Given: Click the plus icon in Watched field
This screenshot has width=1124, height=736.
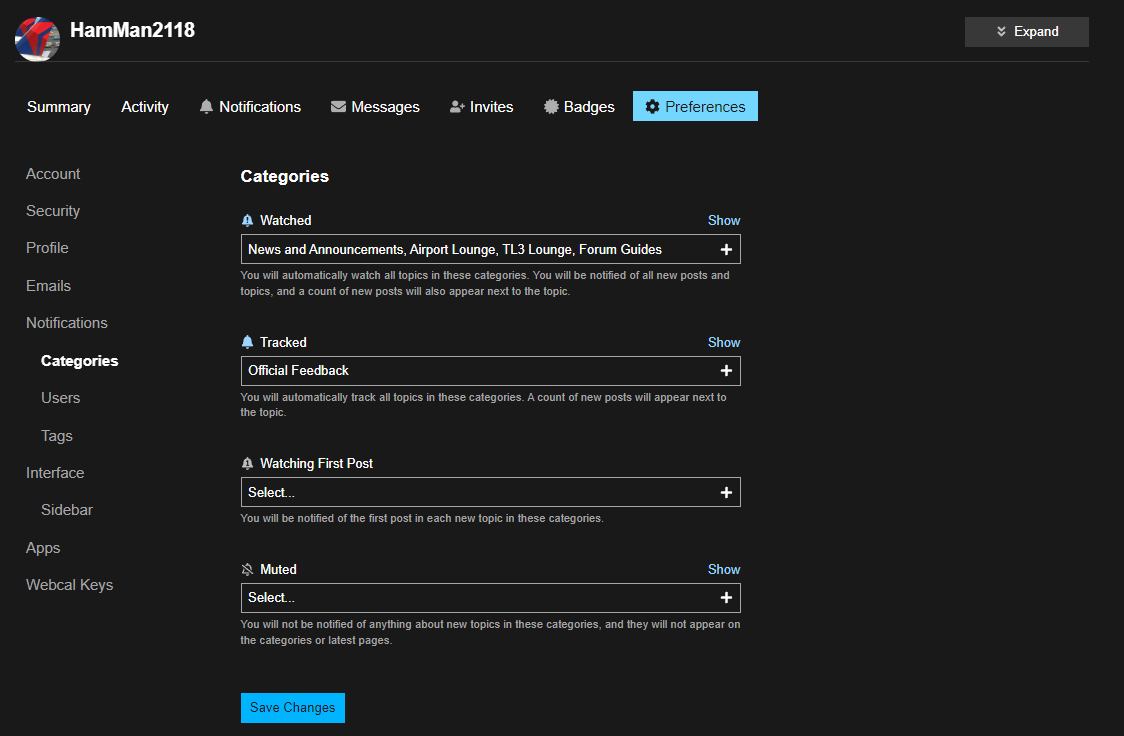Looking at the screenshot, I should tap(726, 249).
